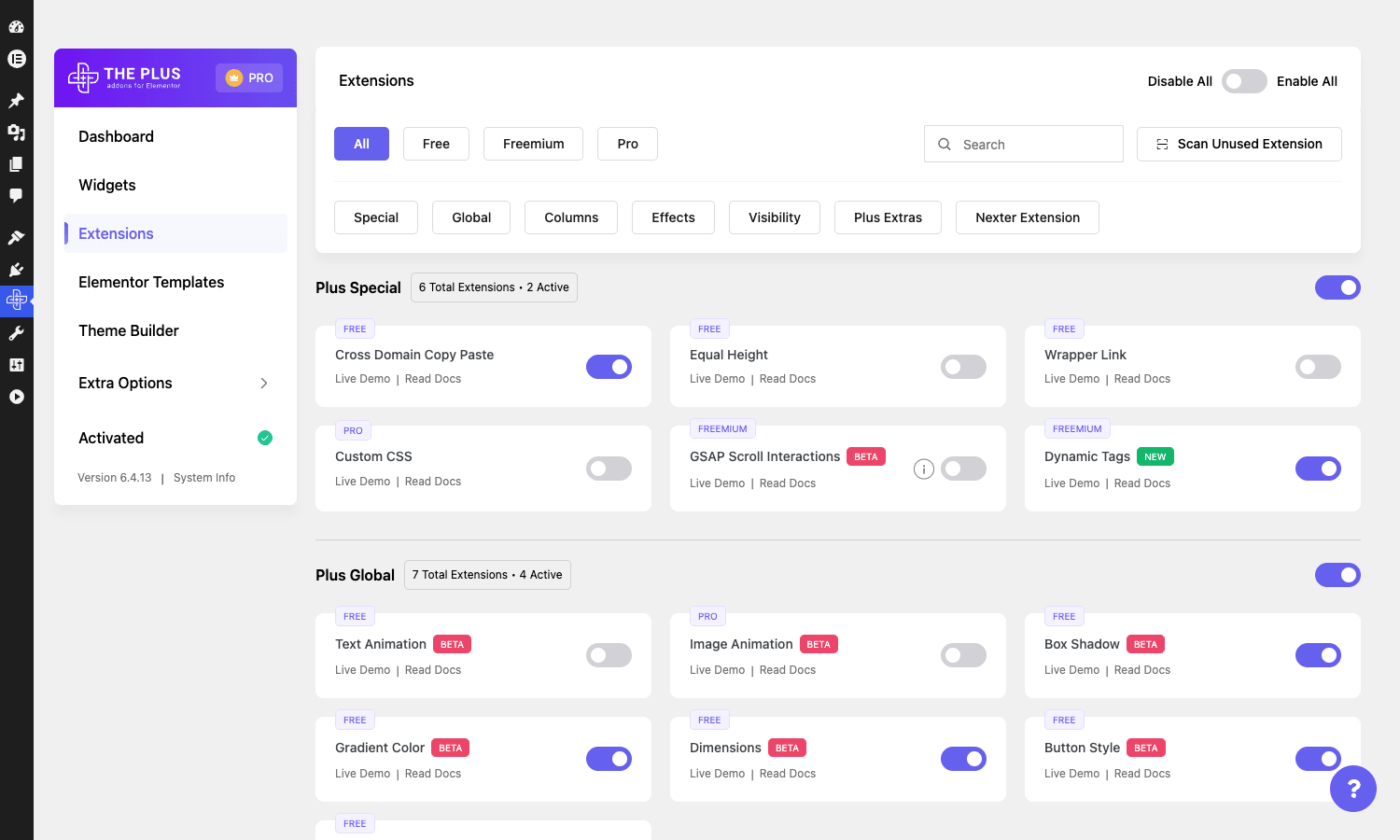
Task: Enable the Custom CSS extension
Action: (609, 469)
